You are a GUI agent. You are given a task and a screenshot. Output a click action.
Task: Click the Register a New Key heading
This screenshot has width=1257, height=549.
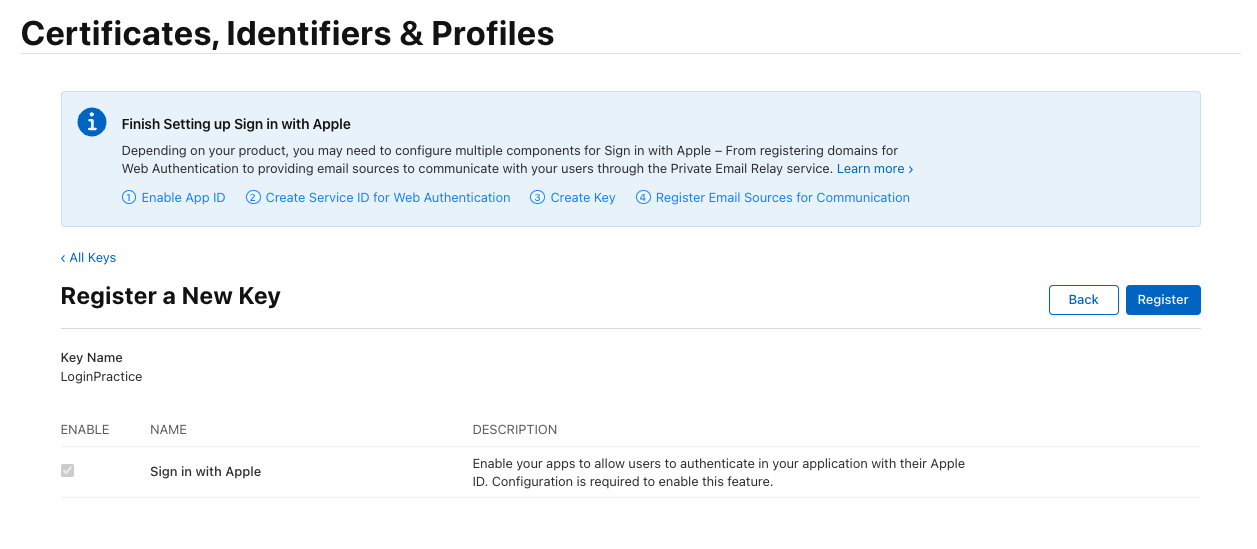[171, 296]
